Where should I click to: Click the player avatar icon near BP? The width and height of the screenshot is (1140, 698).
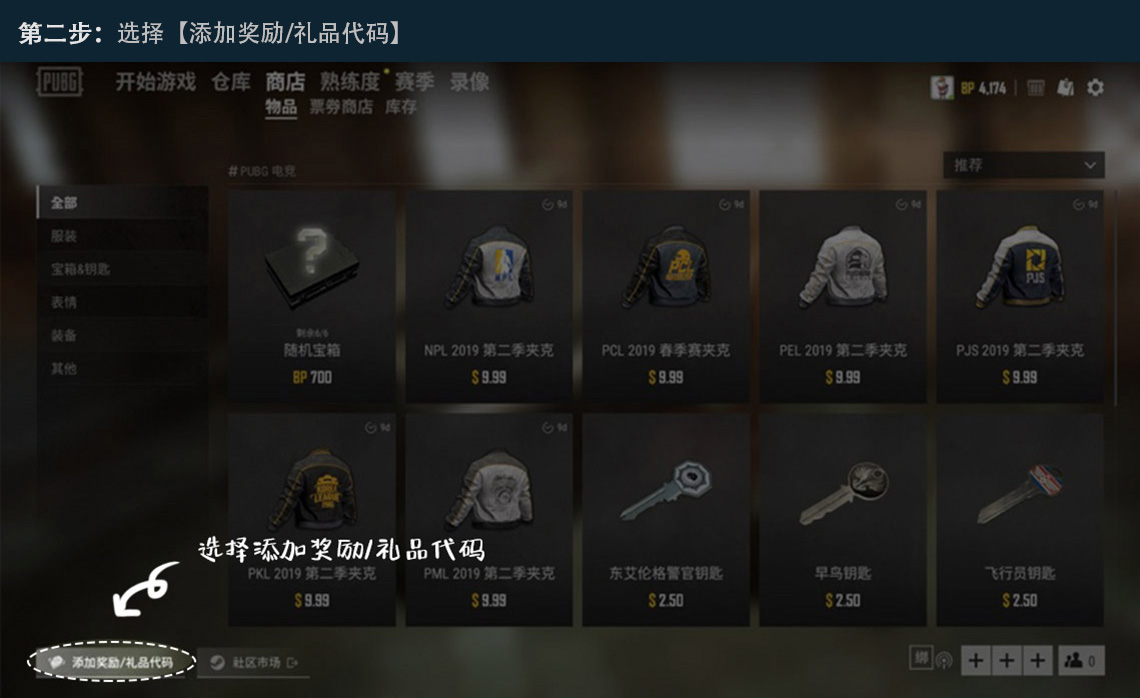point(942,88)
